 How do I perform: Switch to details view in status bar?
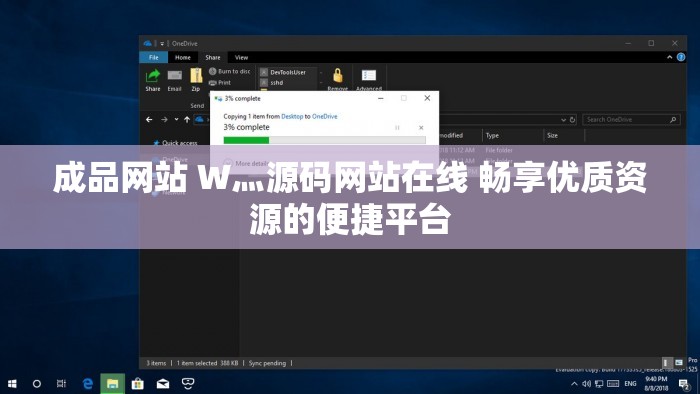tap(665, 363)
